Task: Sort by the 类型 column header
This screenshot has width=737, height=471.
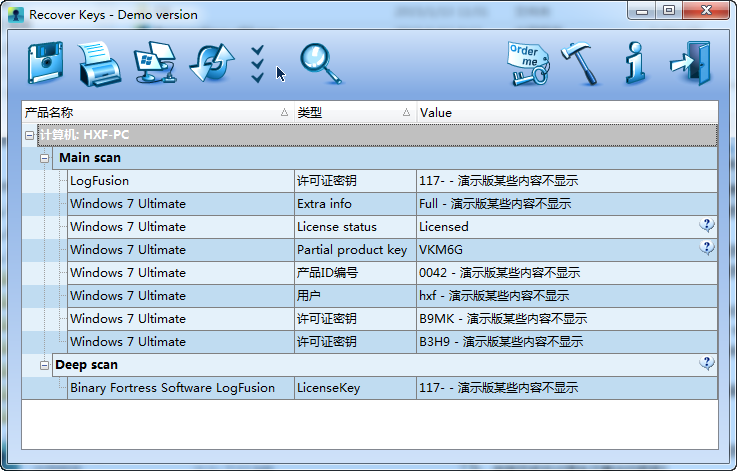Action: [355, 112]
